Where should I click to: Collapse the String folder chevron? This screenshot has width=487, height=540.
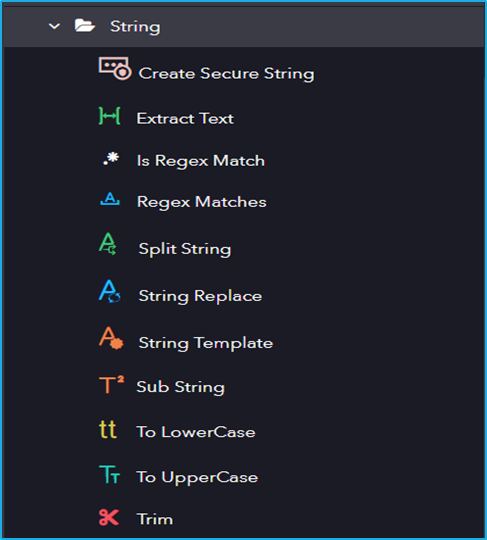point(54,26)
